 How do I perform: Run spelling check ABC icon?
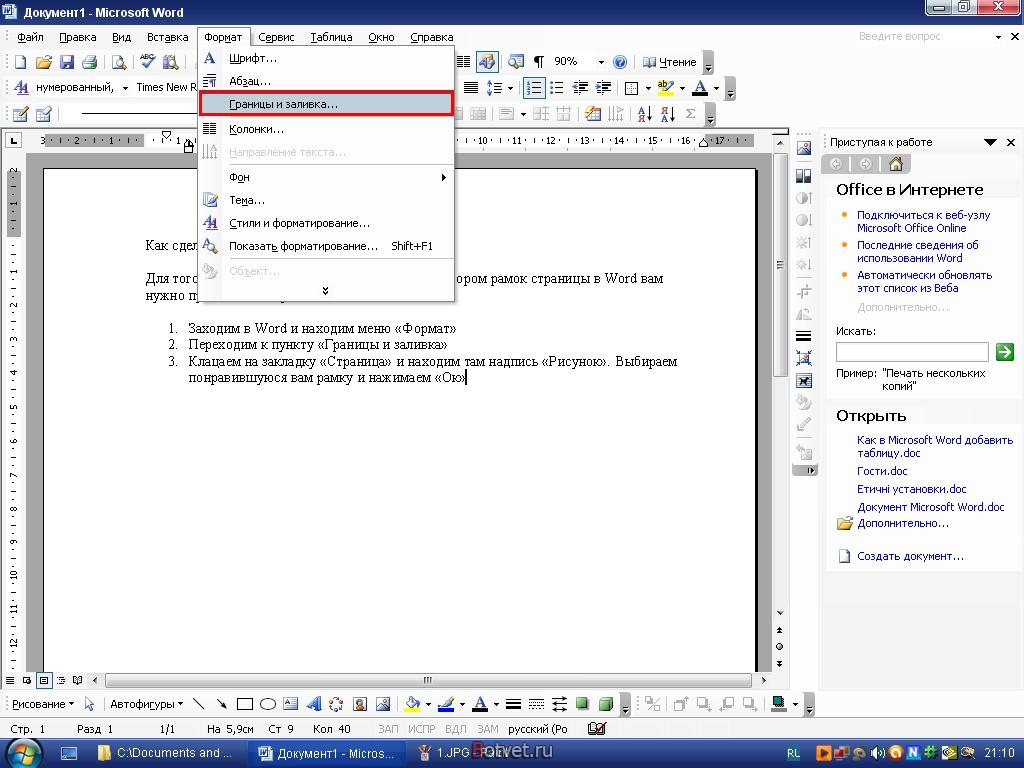[148, 62]
